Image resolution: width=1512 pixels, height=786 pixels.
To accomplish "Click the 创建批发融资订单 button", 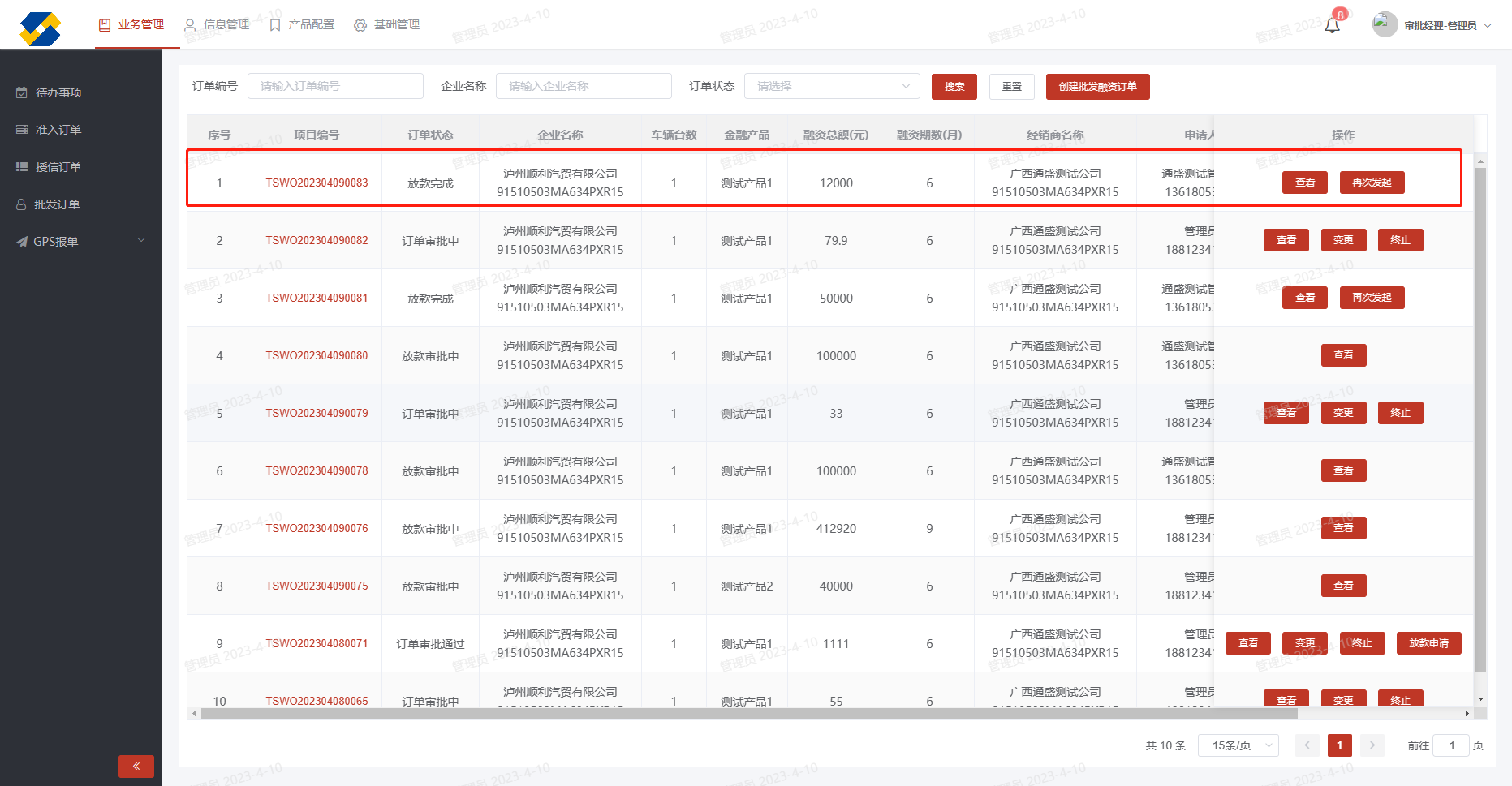I will click(1097, 87).
